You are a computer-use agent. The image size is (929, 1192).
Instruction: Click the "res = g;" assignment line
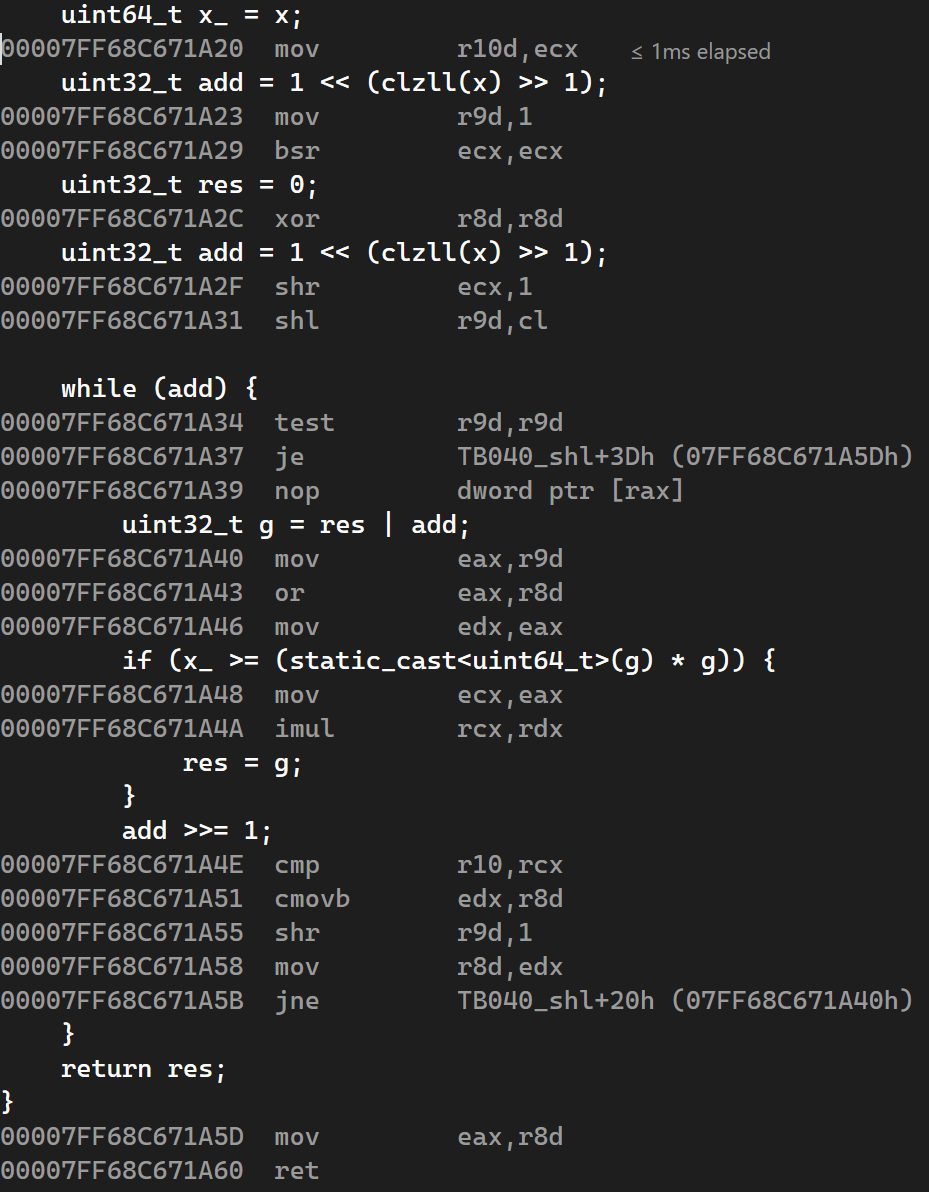(242, 764)
